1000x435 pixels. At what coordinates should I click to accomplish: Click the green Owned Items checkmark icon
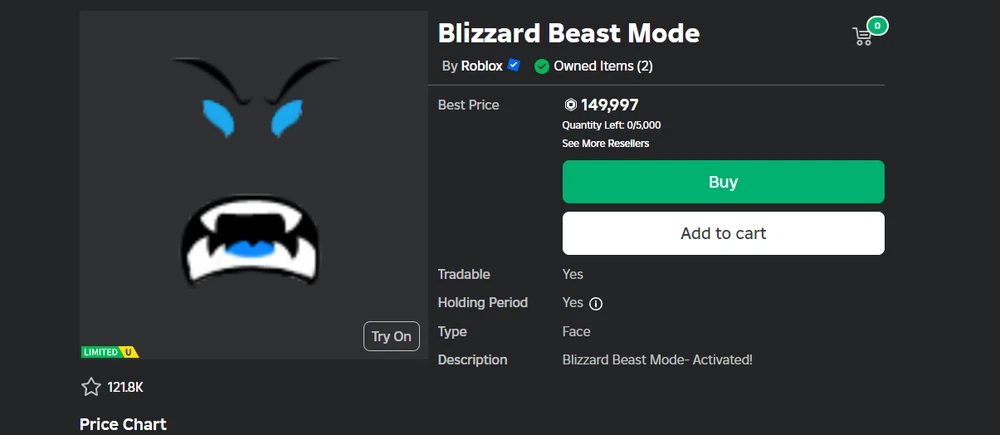[x=542, y=67]
